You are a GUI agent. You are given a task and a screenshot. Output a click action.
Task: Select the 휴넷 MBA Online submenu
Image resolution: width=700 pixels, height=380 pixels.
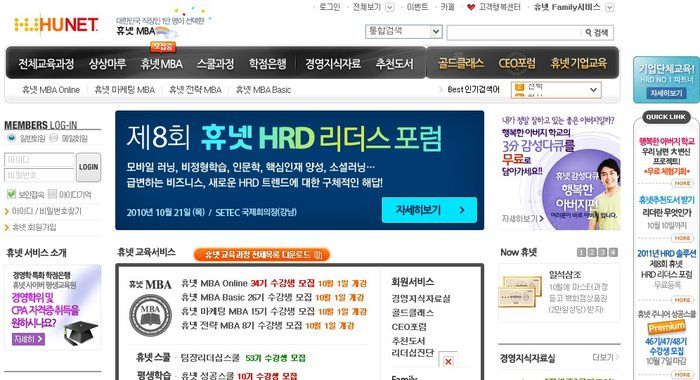click(x=51, y=90)
